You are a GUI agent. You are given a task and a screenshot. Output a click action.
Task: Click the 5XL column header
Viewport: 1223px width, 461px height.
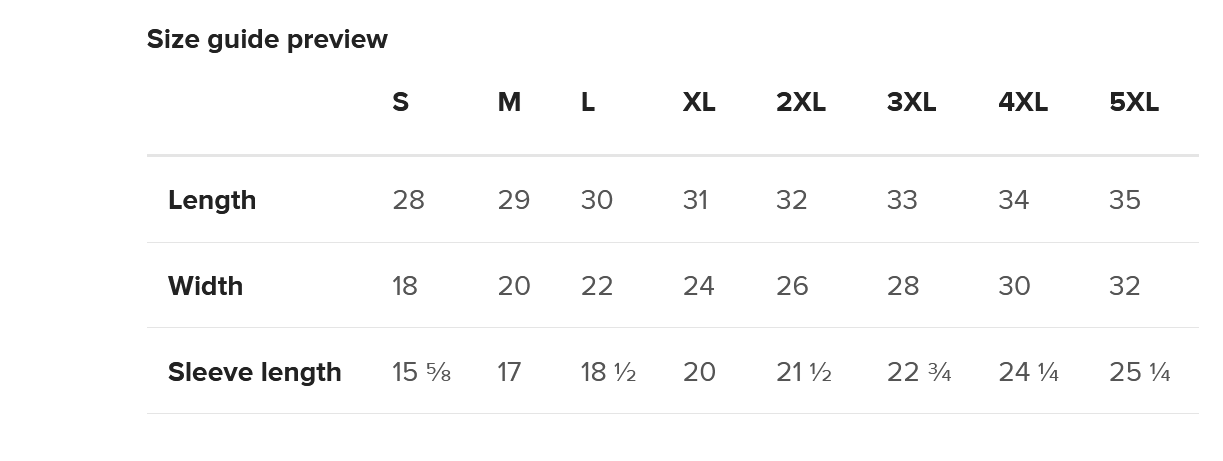[1134, 102]
